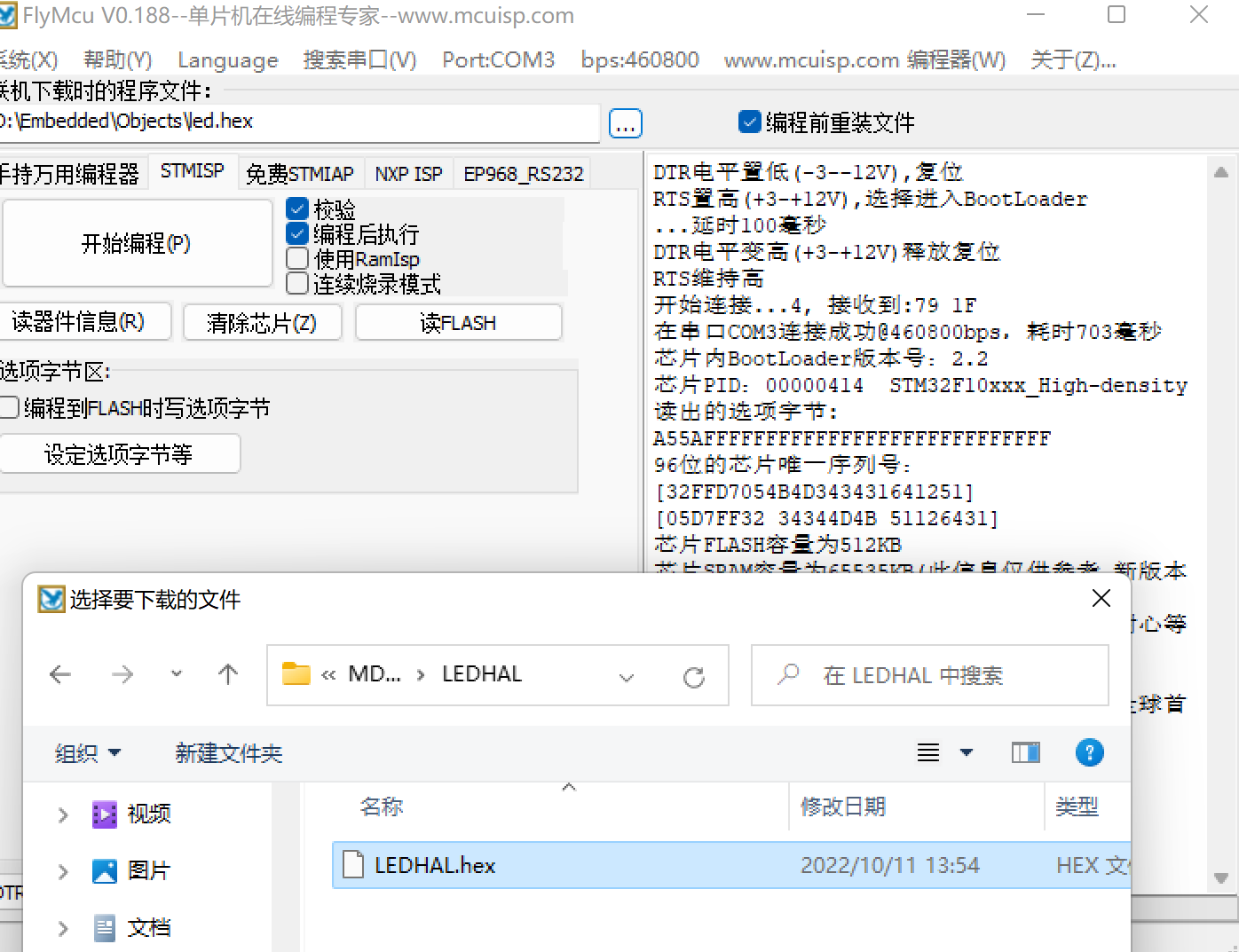1239x952 pixels.
Task: Switch to 免费STMIAP tab
Action: coord(300,174)
